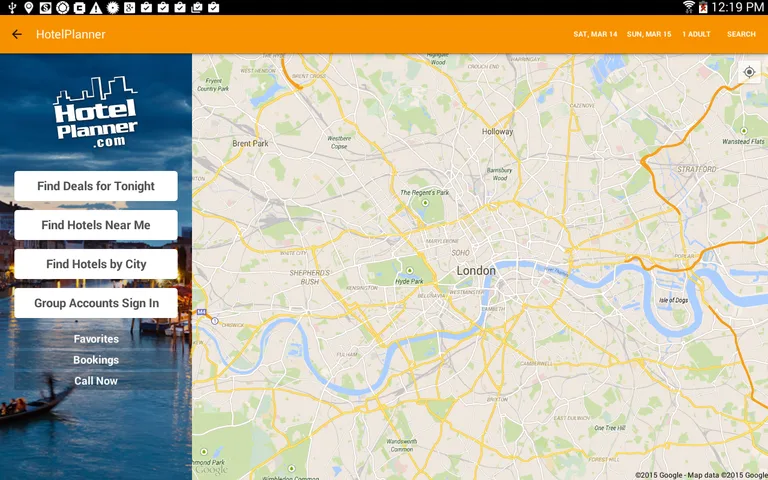The width and height of the screenshot is (768, 480).
Task: Tap the warning triangle notification icon
Action: click(x=96, y=7)
